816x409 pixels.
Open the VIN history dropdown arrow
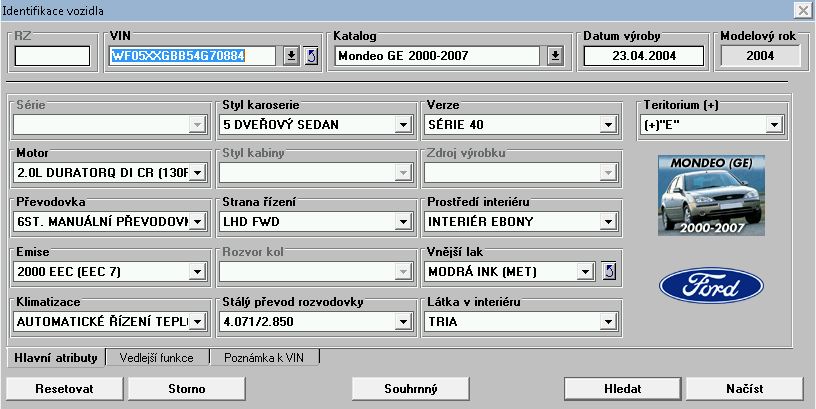click(x=290, y=55)
